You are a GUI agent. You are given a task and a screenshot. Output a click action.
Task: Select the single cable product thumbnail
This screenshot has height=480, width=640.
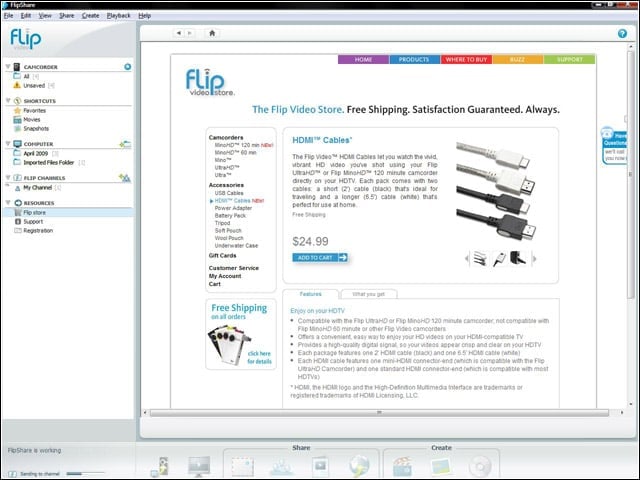[499, 259]
